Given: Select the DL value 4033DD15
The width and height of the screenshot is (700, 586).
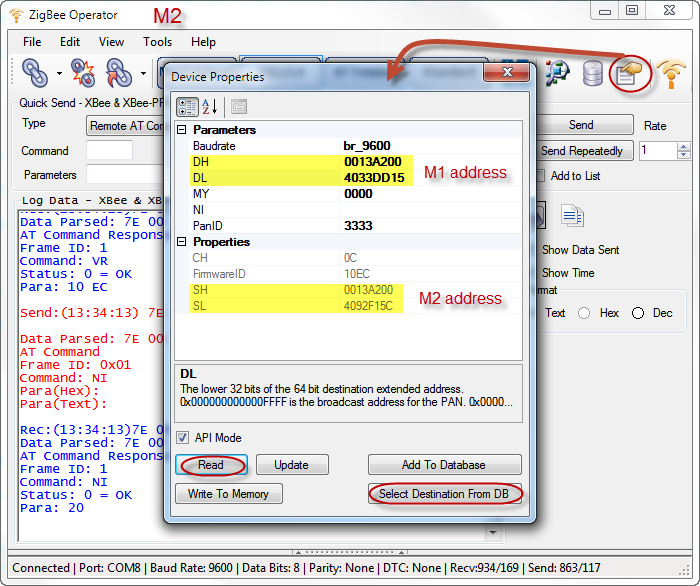Looking at the screenshot, I should (374, 178).
